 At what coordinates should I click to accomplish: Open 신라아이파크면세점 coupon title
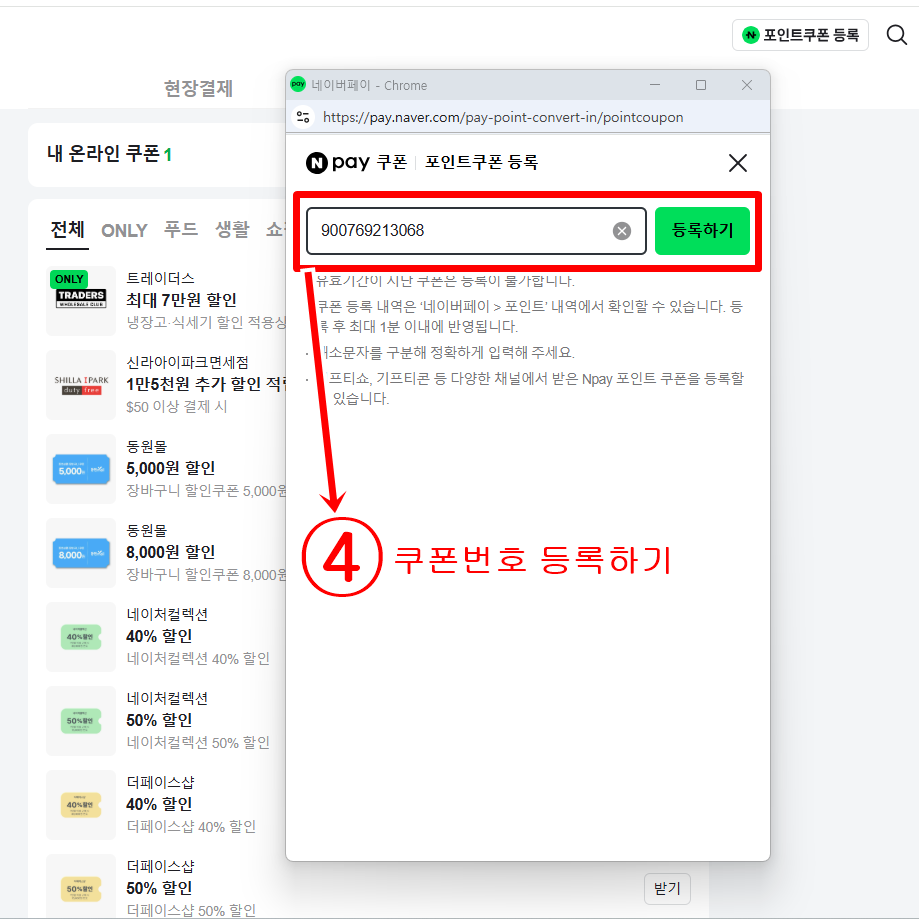point(188,362)
